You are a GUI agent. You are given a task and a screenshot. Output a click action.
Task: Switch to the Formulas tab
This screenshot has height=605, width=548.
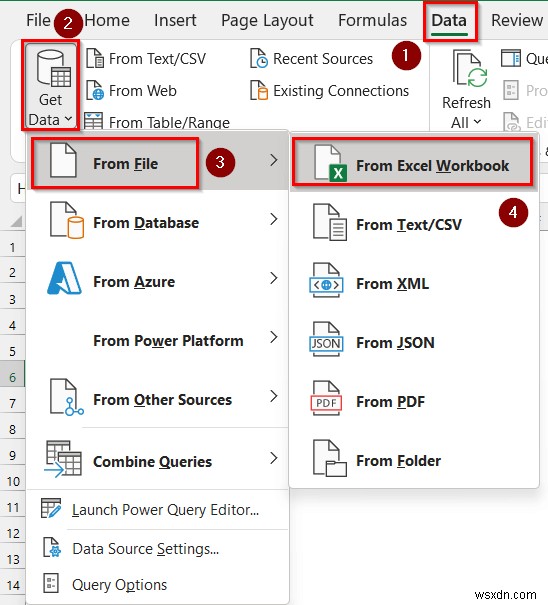pos(372,20)
